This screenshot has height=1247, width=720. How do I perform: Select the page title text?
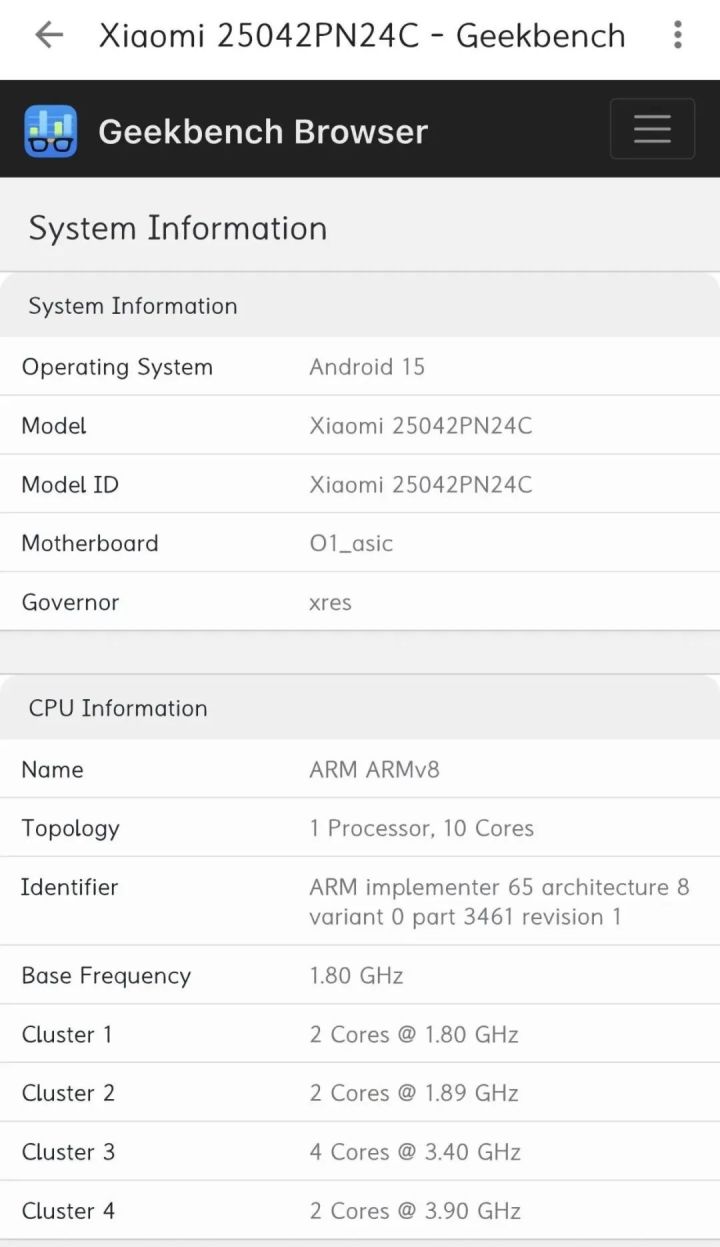[x=362, y=36]
